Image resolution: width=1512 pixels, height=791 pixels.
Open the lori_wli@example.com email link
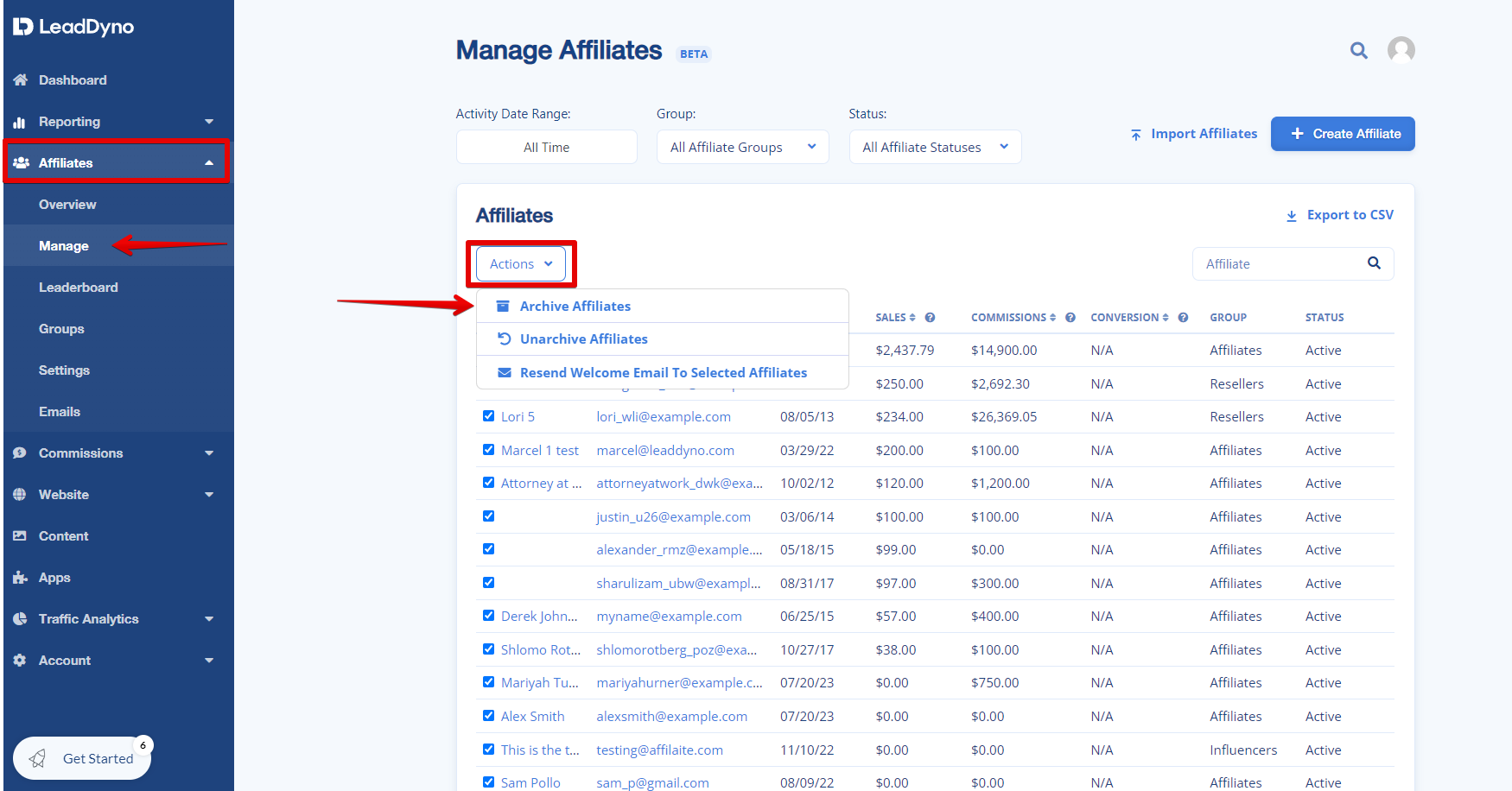(x=664, y=417)
